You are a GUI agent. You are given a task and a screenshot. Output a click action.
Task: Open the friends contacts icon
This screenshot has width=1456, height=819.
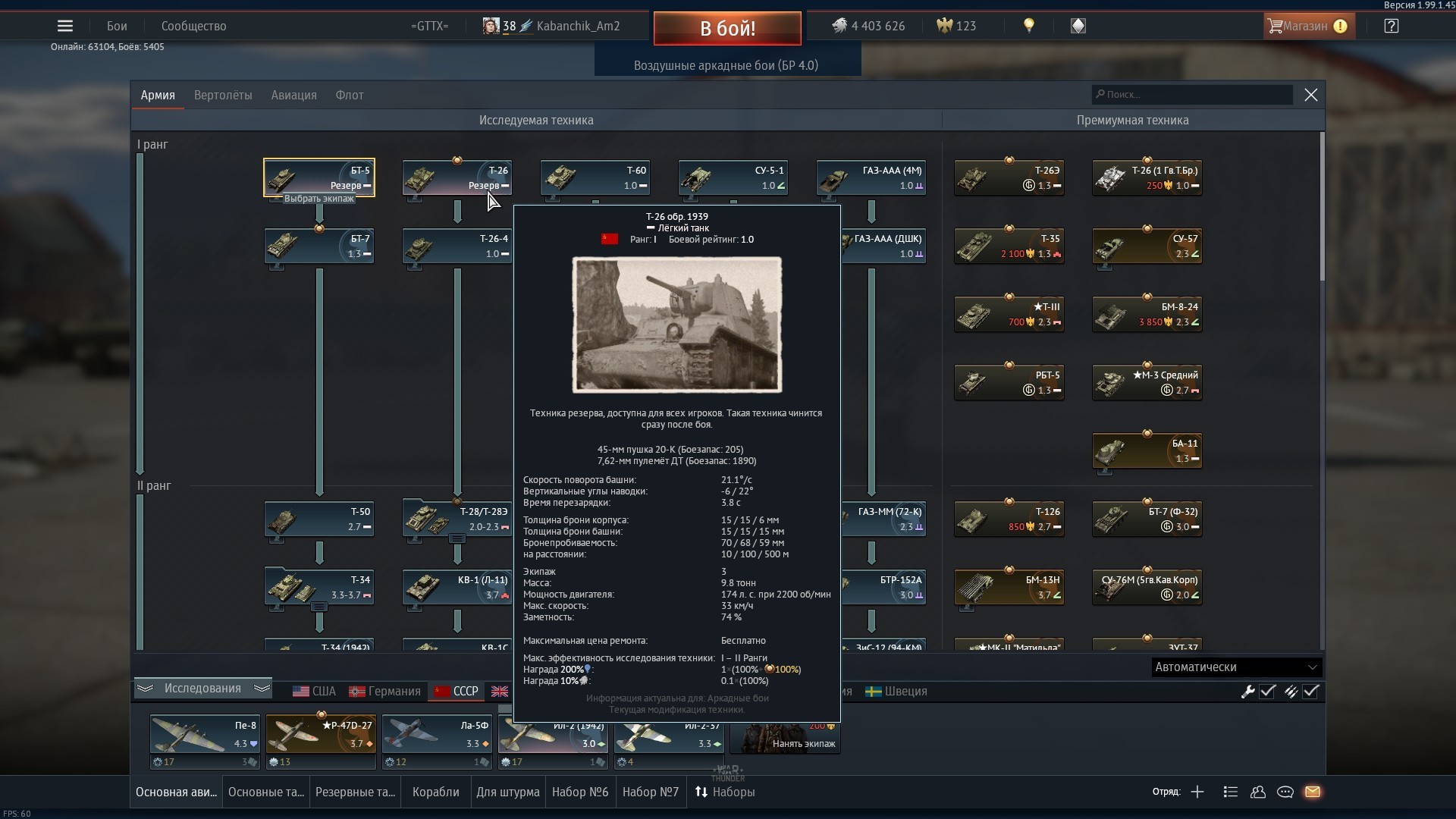pos(1258,792)
